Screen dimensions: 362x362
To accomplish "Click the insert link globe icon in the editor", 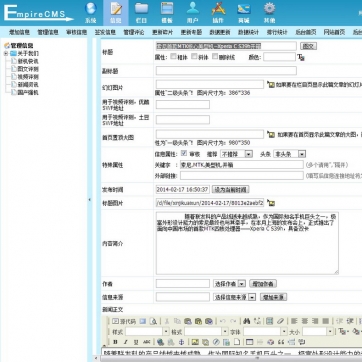I will (160, 342).
